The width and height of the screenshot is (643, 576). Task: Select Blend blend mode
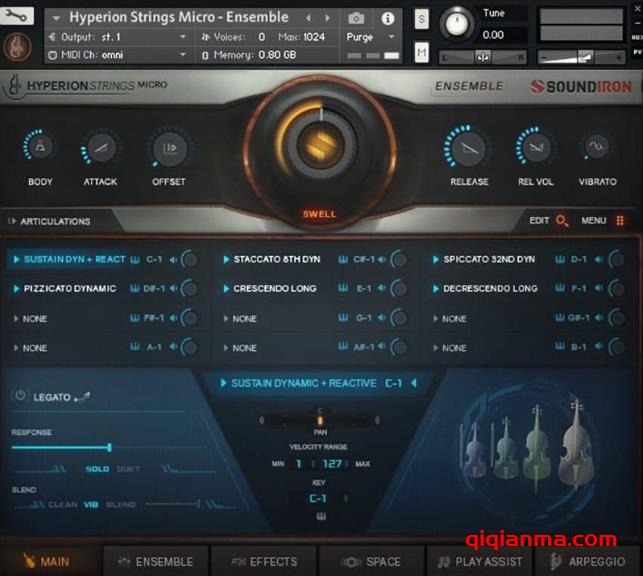point(121,505)
